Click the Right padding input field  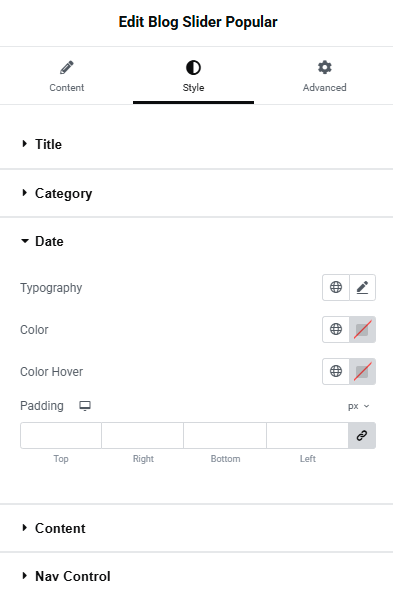pyautogui.click(x=143, y=436)
